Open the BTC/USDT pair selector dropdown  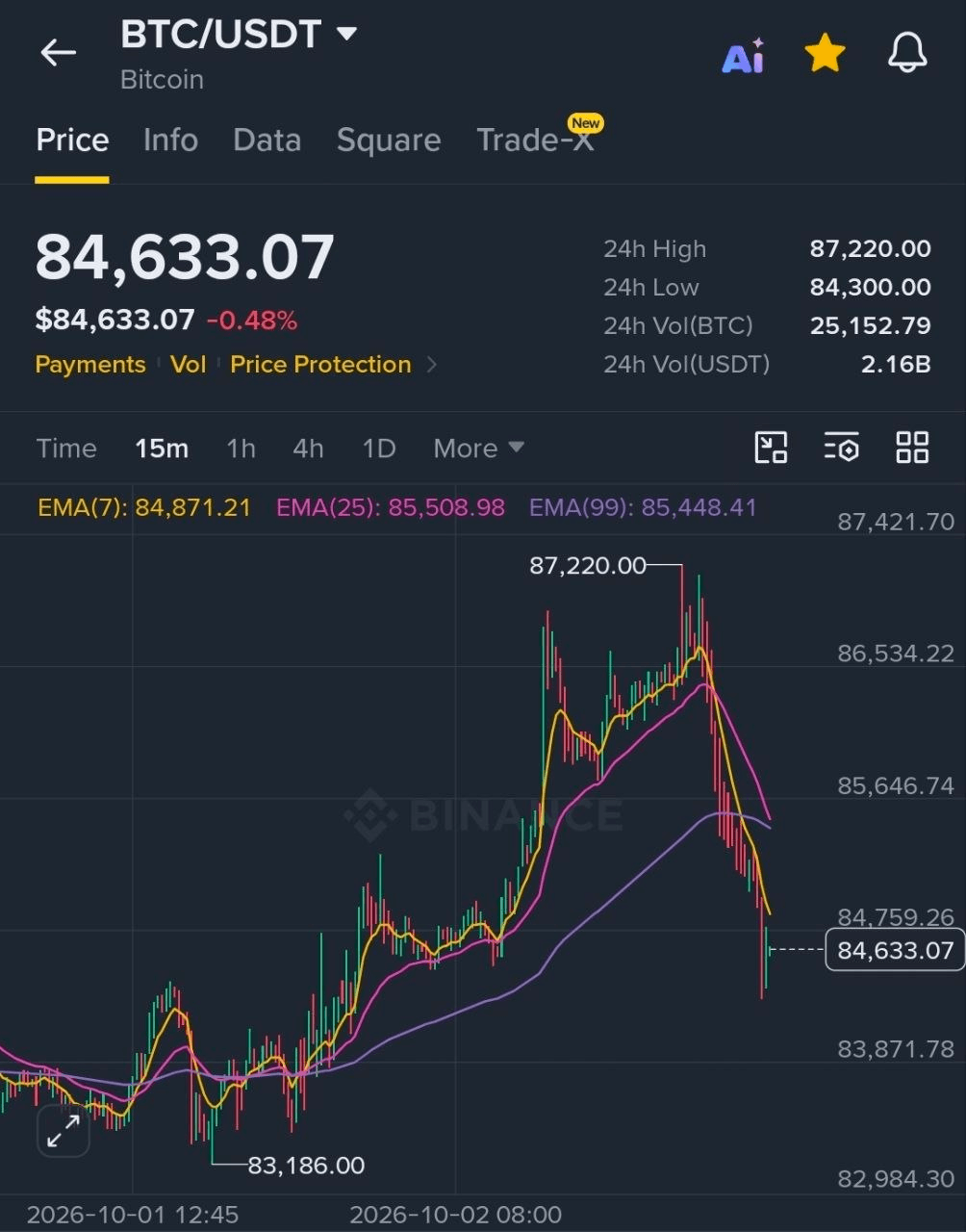pyautogui.click(x=239, y=35)
